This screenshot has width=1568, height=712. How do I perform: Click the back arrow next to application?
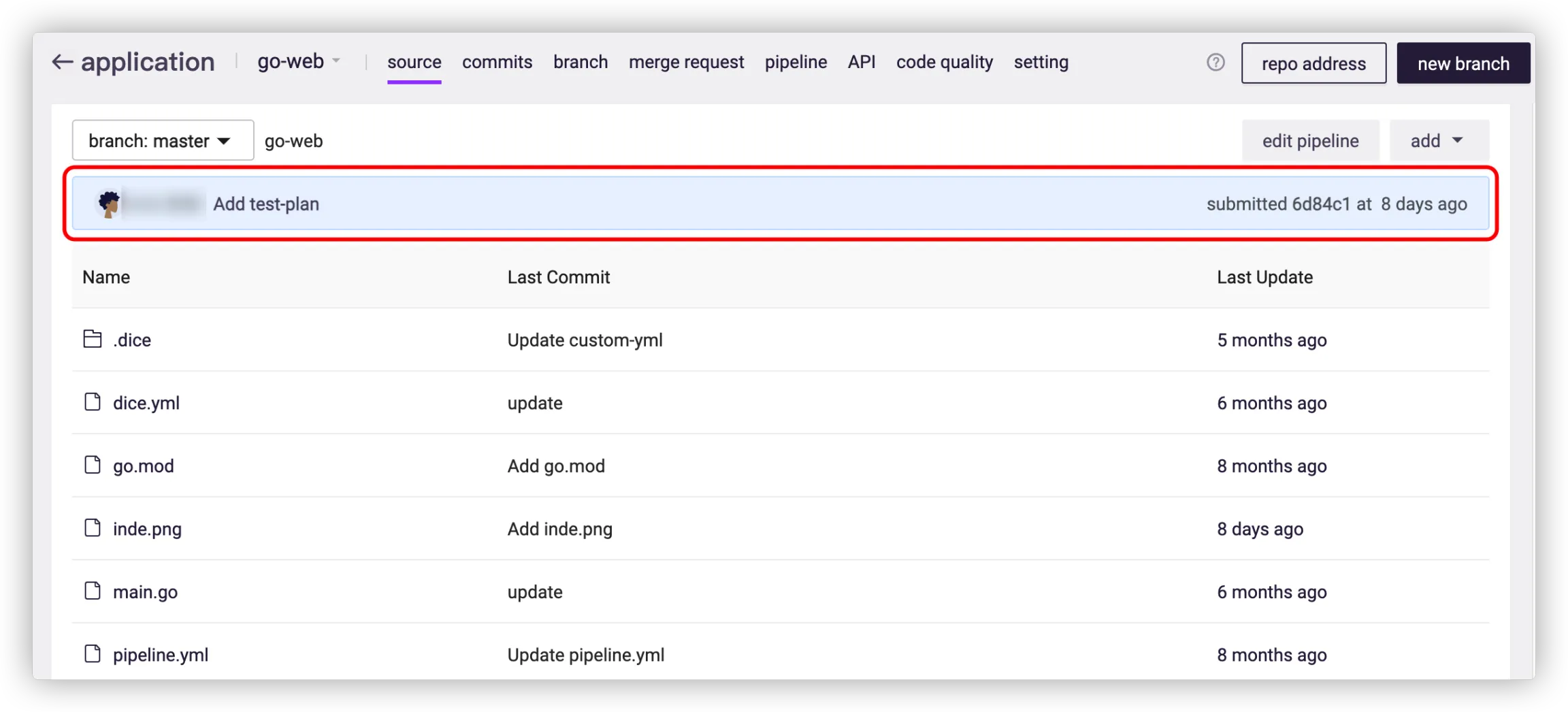point(63,62)
